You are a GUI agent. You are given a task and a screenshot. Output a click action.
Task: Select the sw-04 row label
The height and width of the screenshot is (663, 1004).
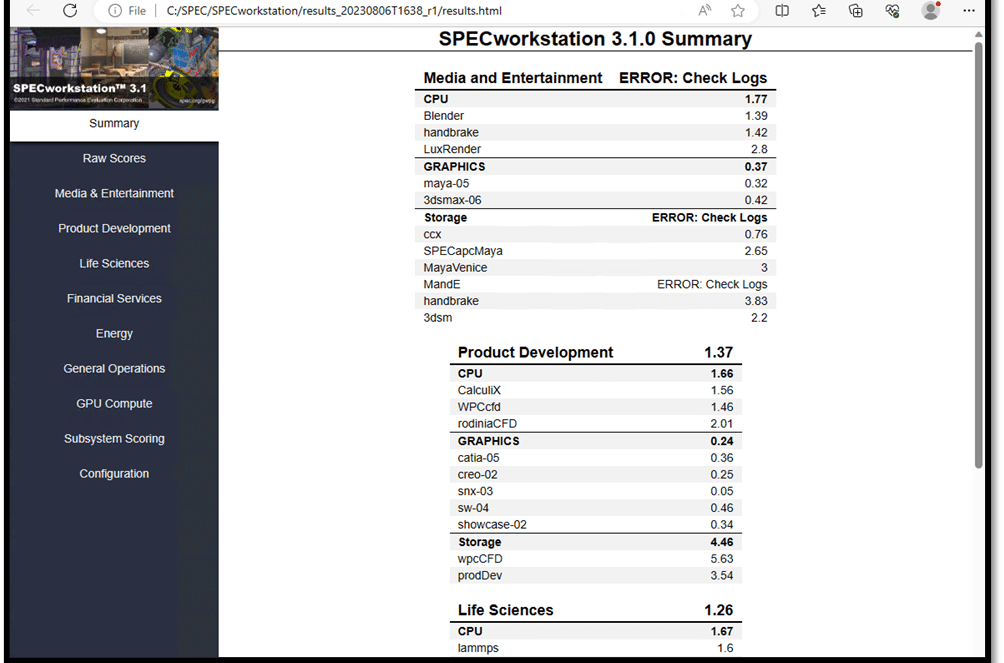(473, 508)
